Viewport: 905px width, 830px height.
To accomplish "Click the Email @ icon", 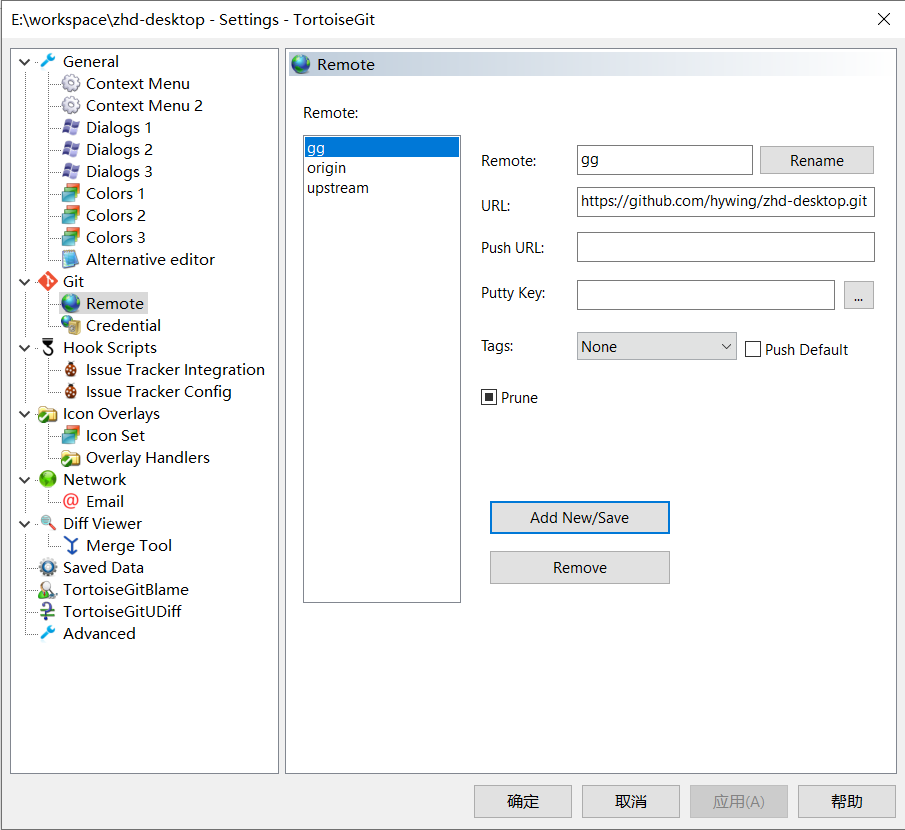I will coord(71,501).
